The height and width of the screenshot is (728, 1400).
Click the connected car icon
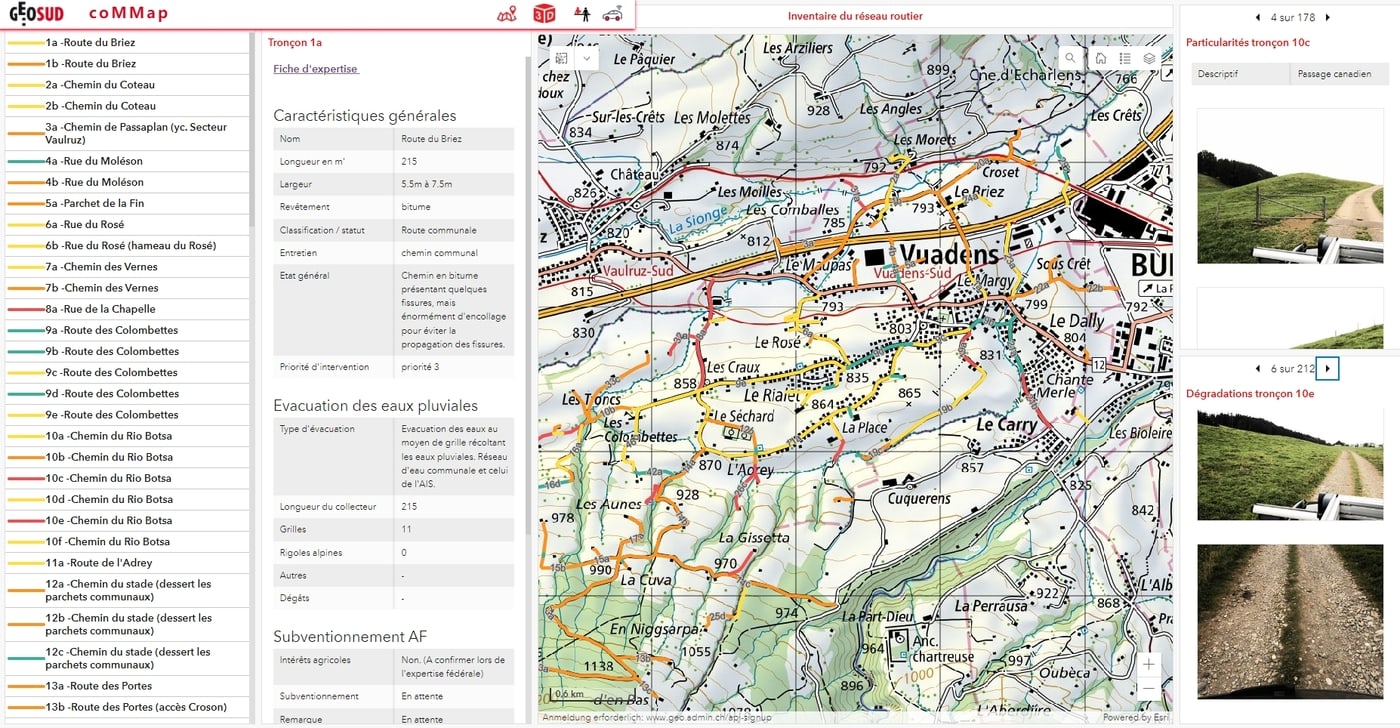click(612, 13)
